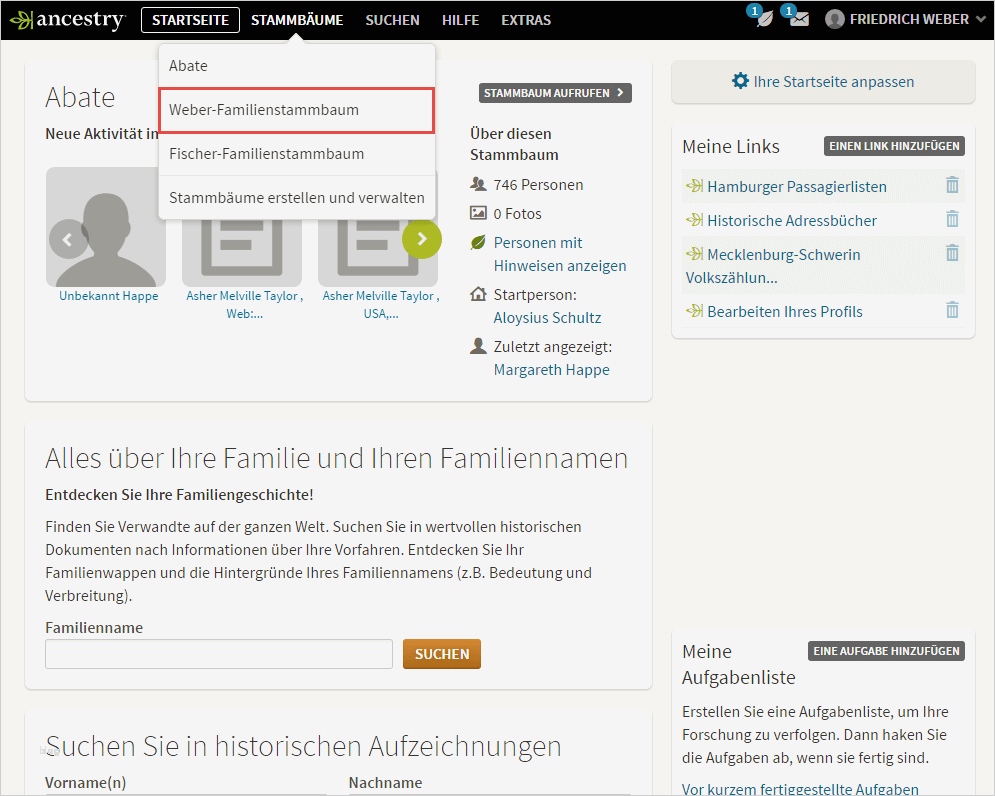Click the photo icon beside 0 Fotos
The image size is (995, 796).
pos(478,213)
